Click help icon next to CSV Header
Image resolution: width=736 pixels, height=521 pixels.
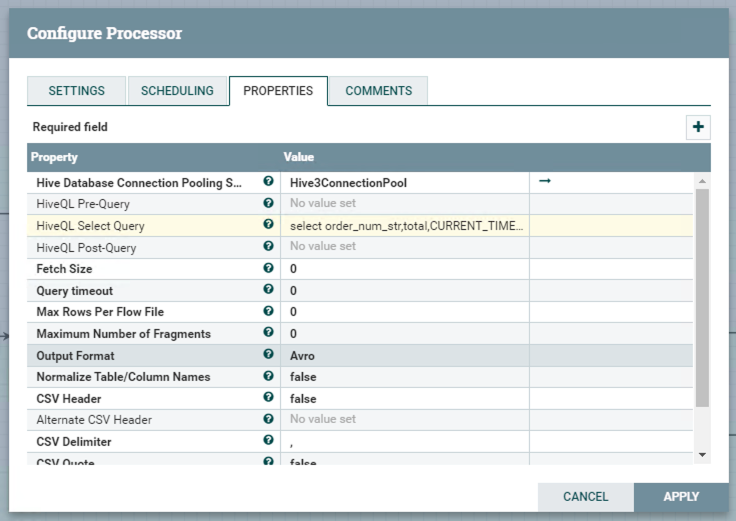(x=268, y=398)
